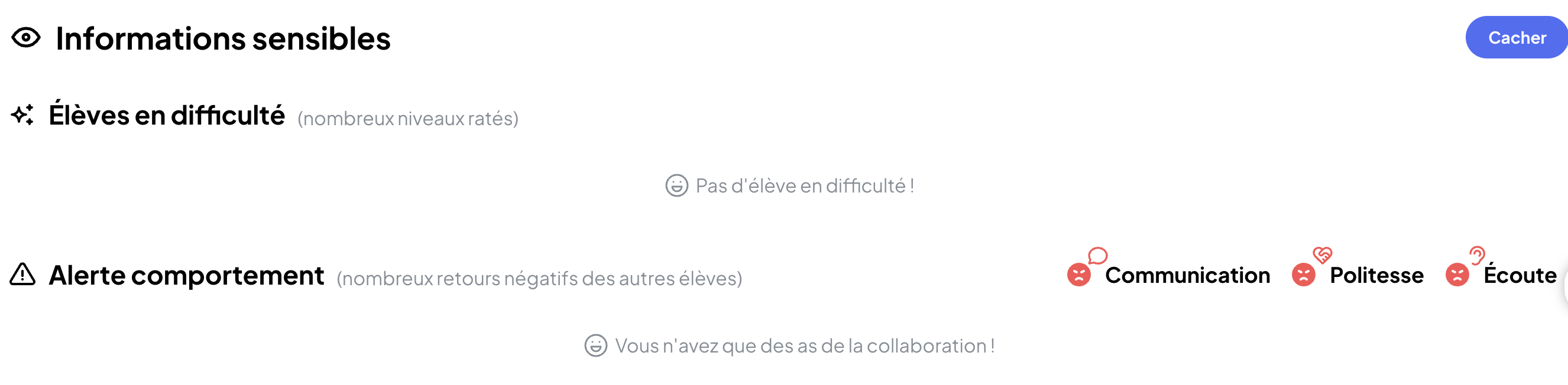
Task: Select the Politesse label
Action: (1376, 276)
